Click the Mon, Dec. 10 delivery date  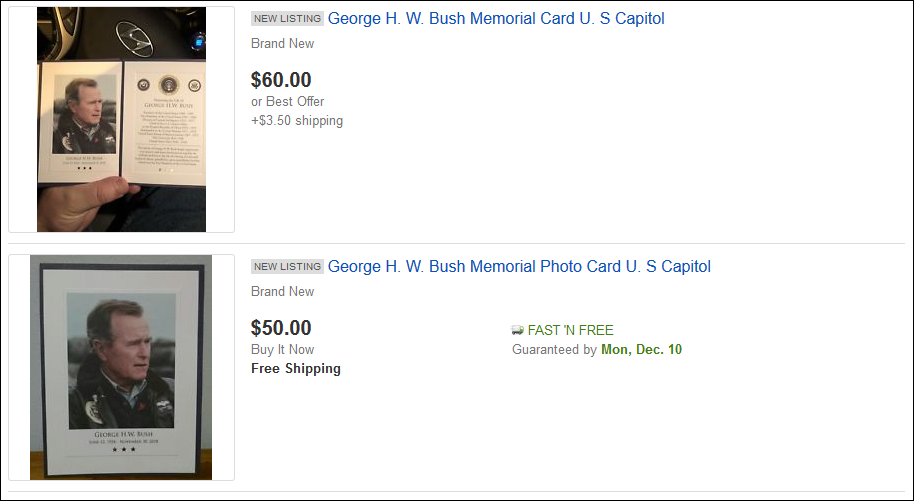(641, 350)
